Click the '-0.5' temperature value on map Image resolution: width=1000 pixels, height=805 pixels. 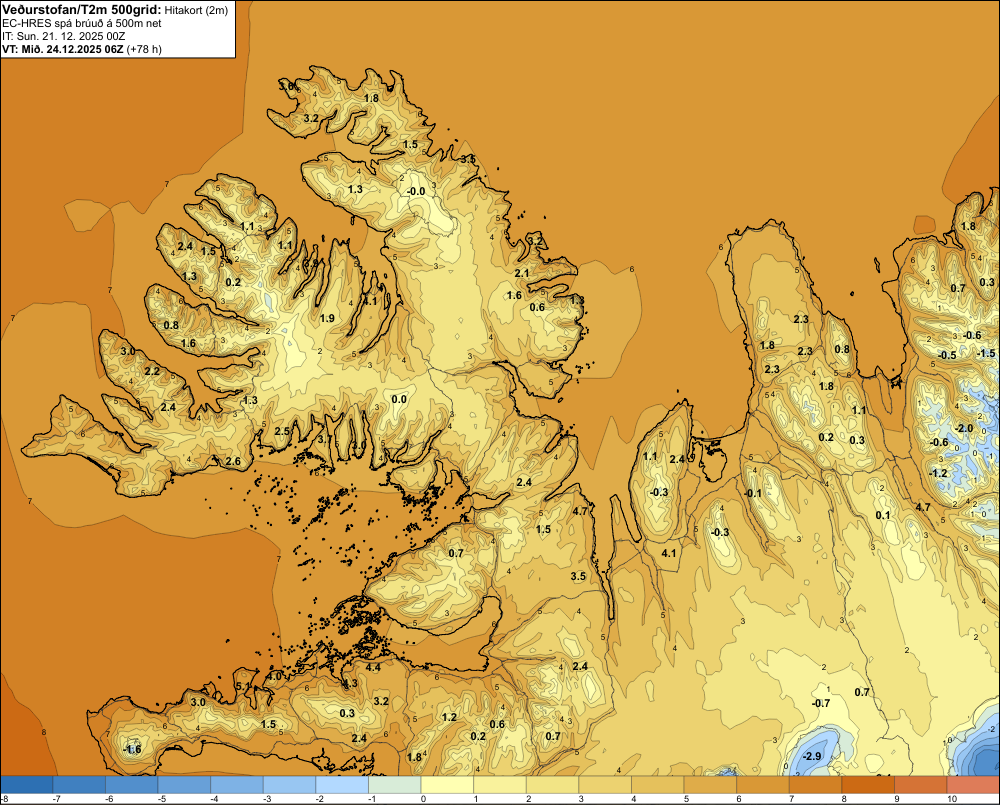tap(946, 355)
